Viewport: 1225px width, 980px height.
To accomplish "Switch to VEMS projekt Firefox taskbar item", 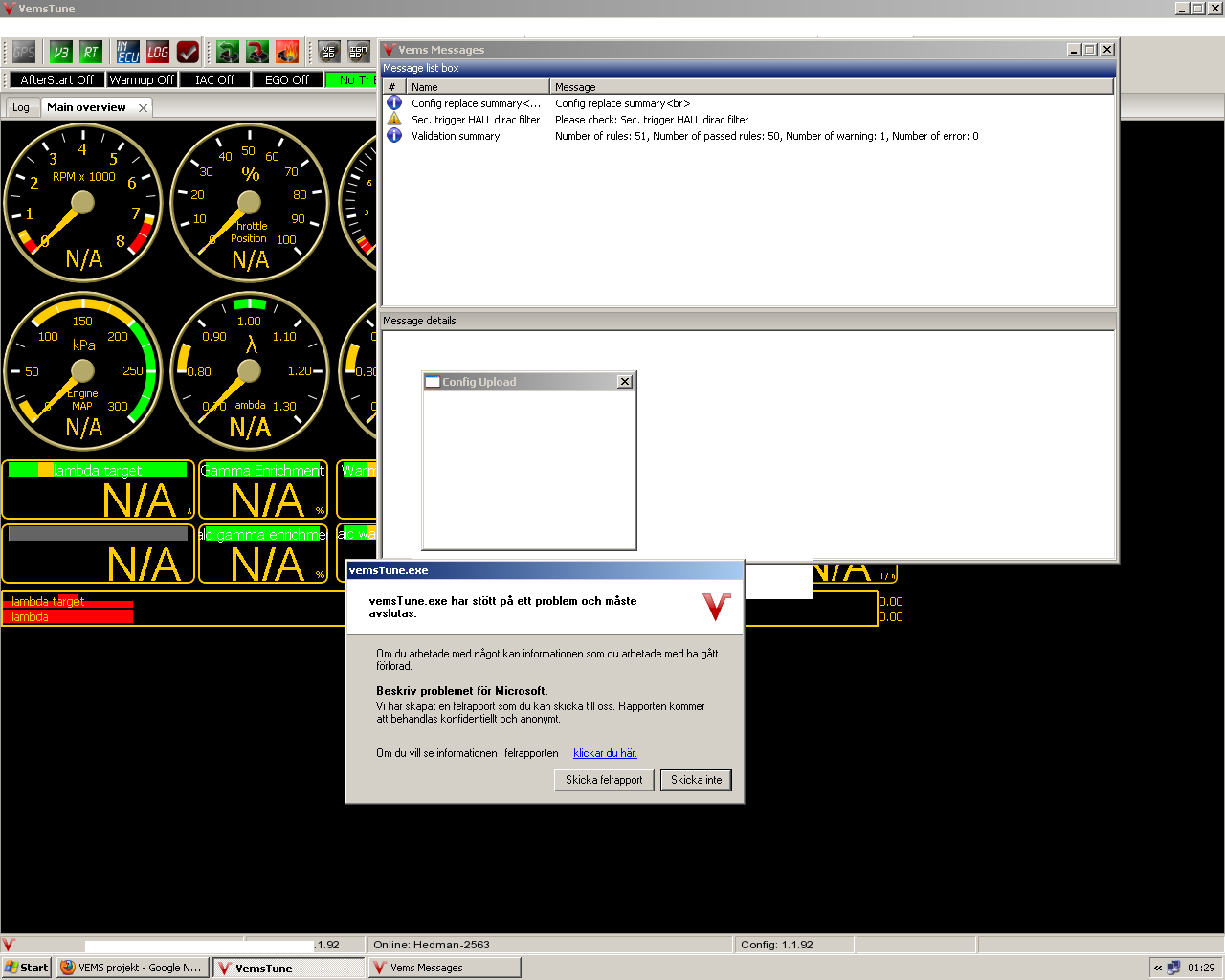I will (x=131, y=968).
